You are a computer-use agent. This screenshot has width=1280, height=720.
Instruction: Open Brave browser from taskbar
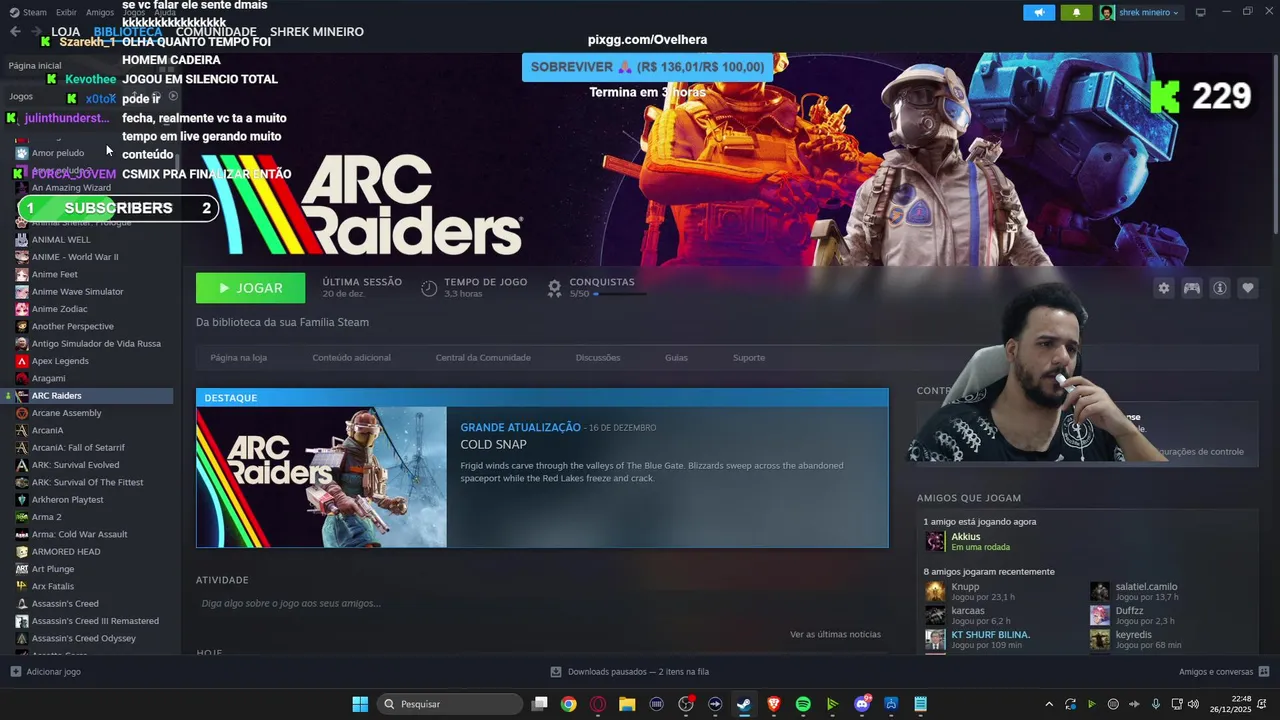click(774, 704)
